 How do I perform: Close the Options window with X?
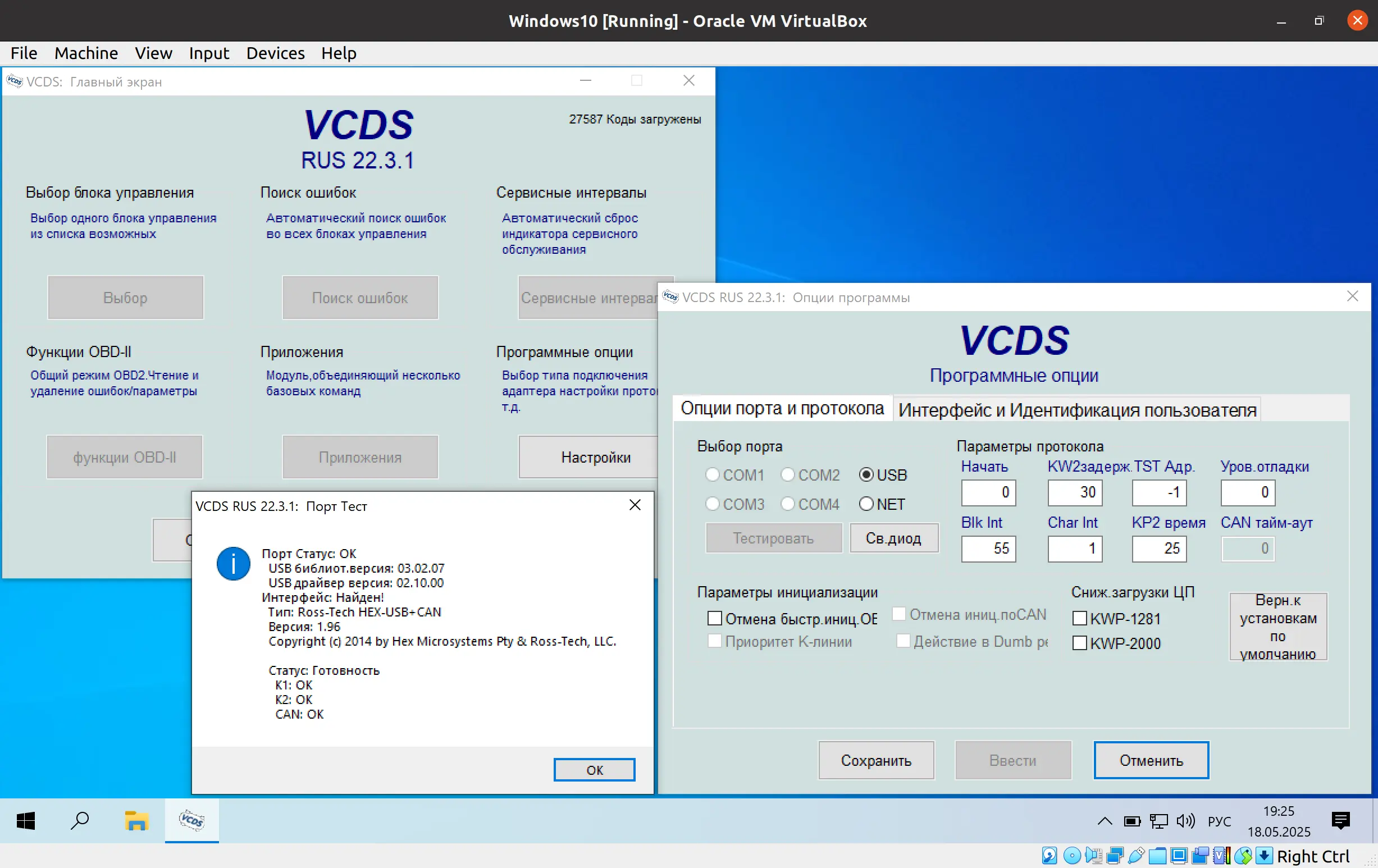(x=1352, y=296)
